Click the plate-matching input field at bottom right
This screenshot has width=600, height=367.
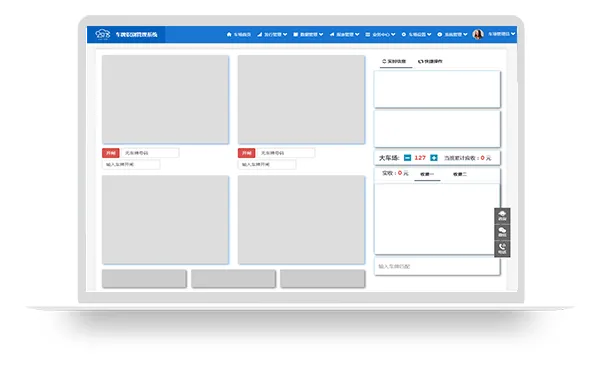point(437,266)
